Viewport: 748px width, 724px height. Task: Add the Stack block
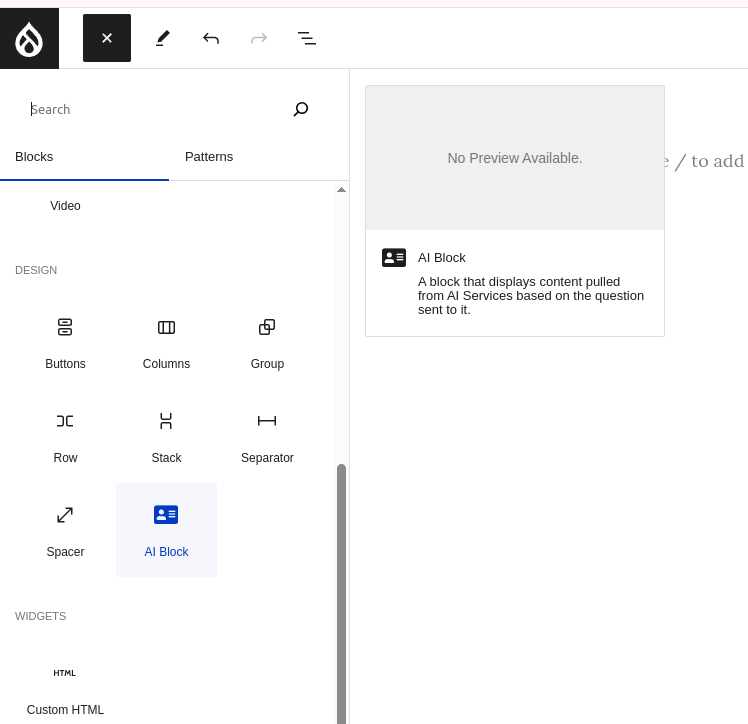(x=166, y=436)
